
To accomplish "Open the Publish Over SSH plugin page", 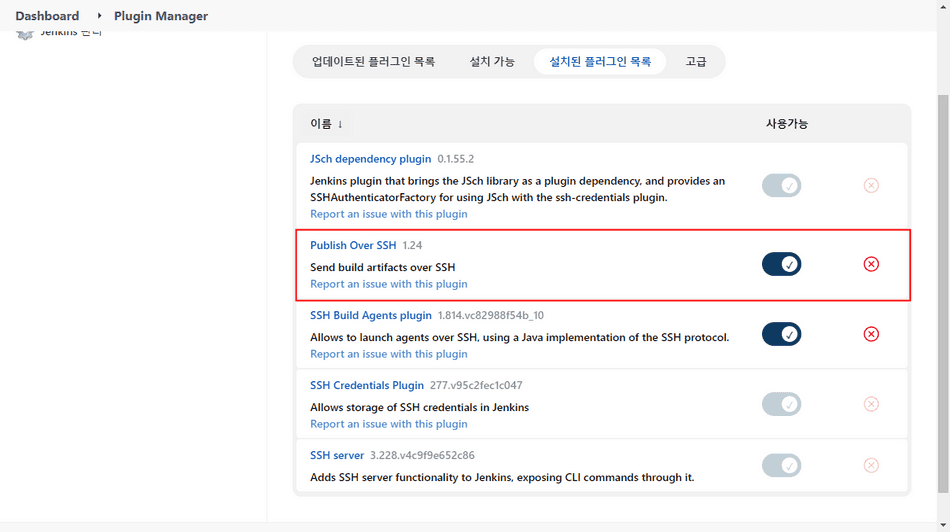I will tap(353, 245).
